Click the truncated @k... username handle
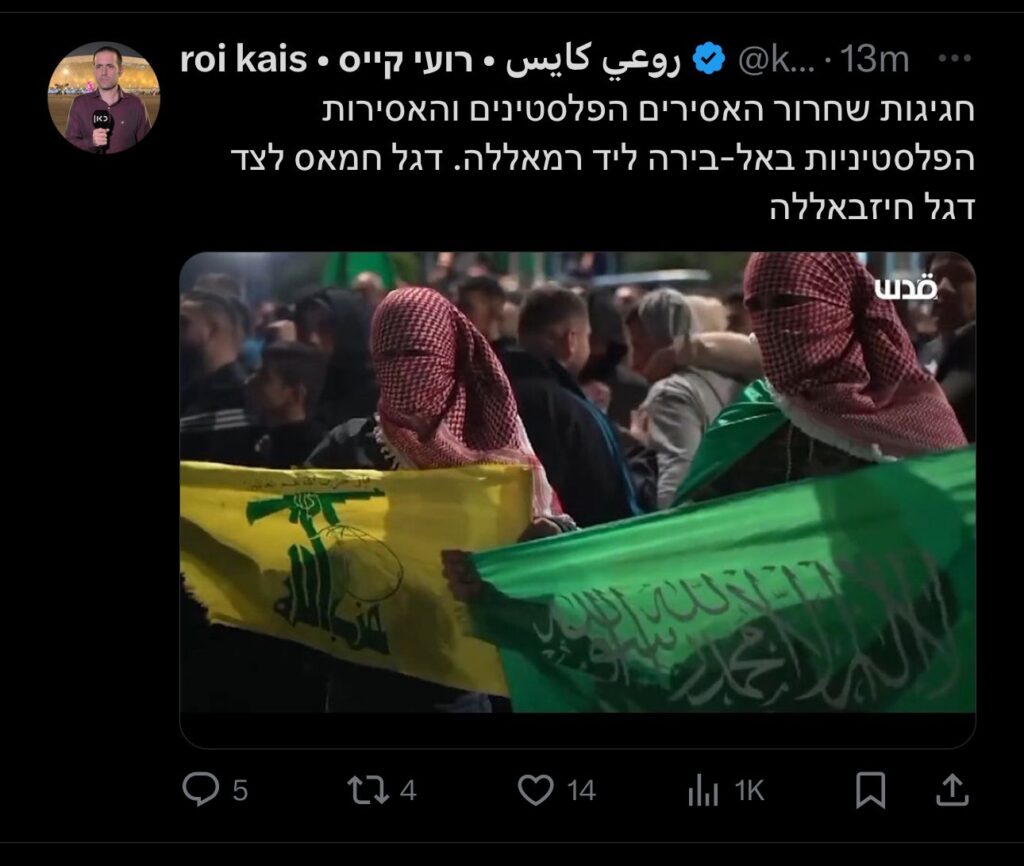 (x=776, y=60)
